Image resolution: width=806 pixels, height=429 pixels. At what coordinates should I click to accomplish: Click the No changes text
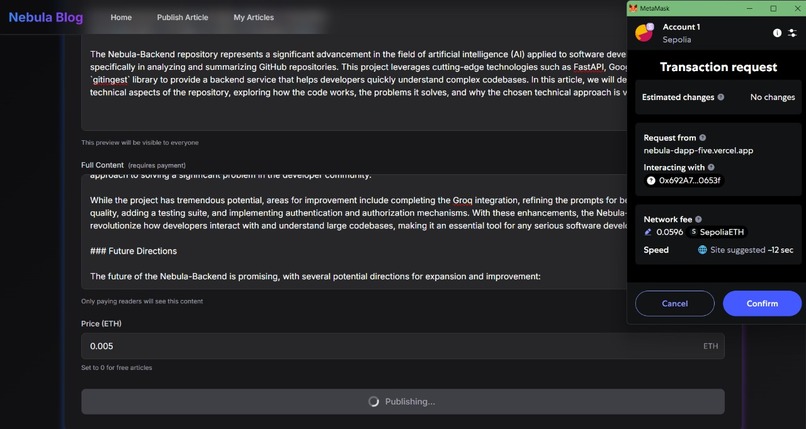[x=772, y=97]
